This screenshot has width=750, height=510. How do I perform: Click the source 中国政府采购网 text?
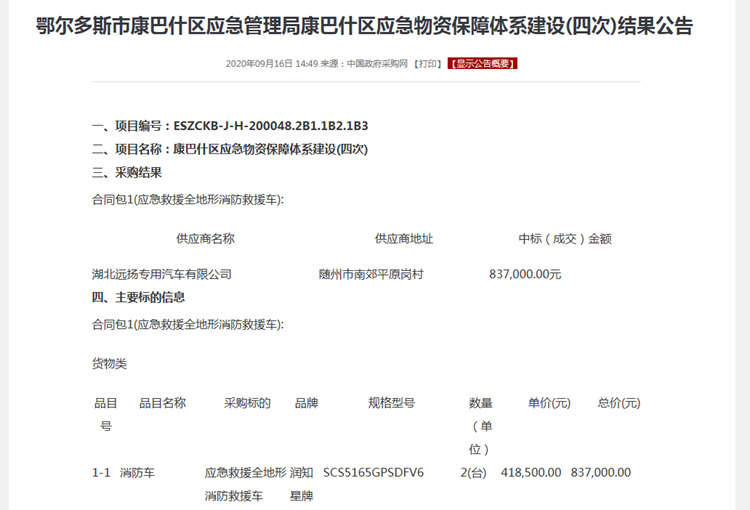coord(377,64)
